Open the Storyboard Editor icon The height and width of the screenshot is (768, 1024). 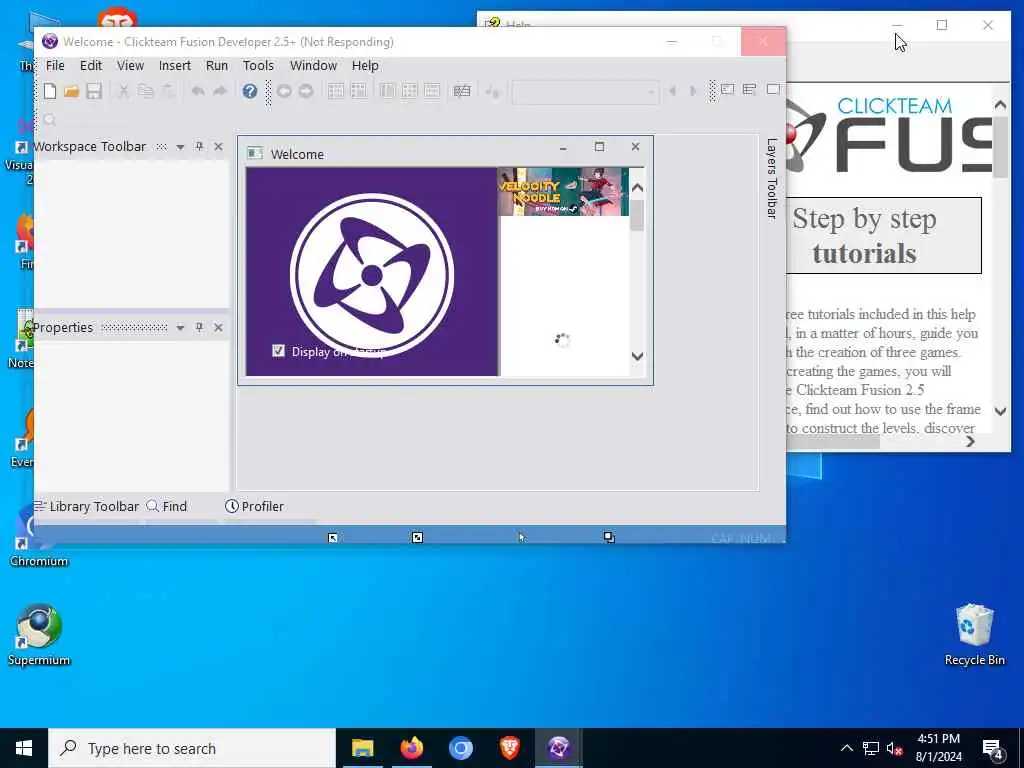click(x=336, y=91)
